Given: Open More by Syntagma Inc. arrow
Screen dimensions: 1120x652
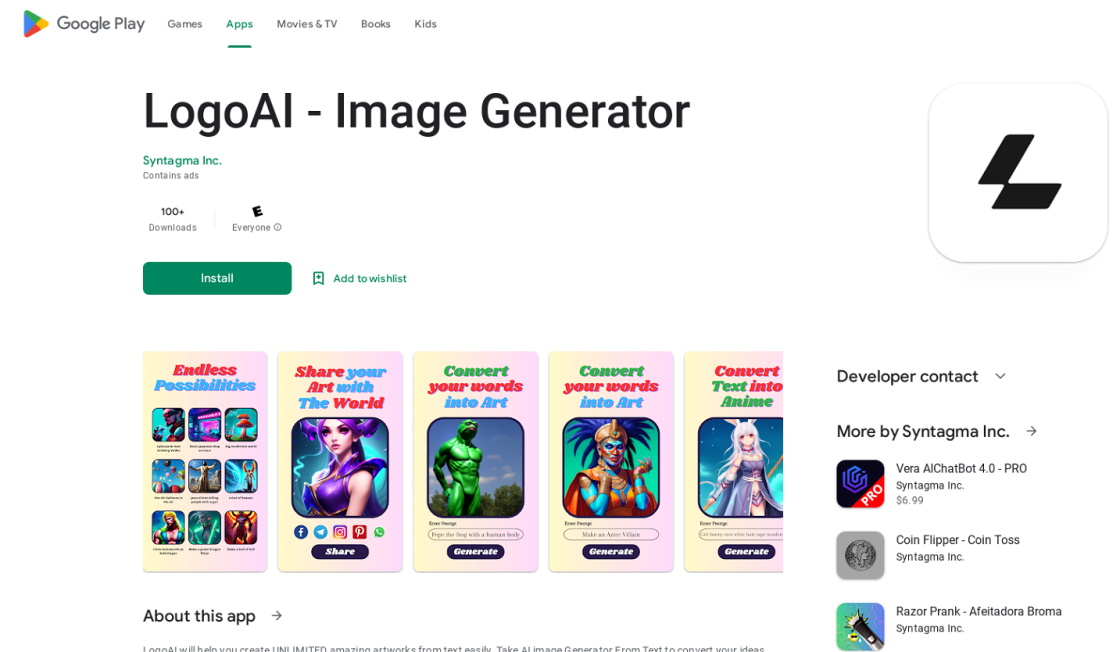Looking at the screenshot, I should 1031,431.
